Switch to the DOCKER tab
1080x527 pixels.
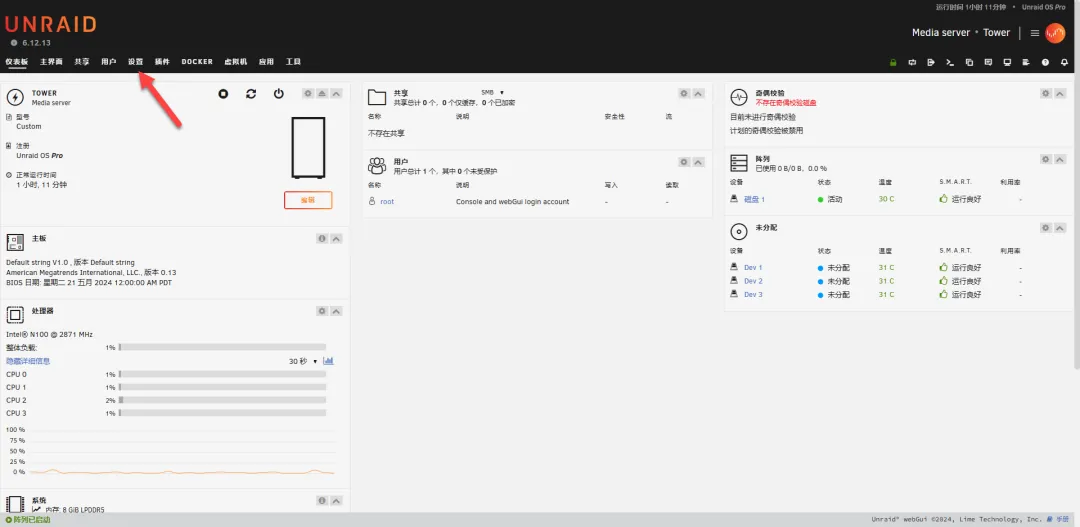click(197, 62)
